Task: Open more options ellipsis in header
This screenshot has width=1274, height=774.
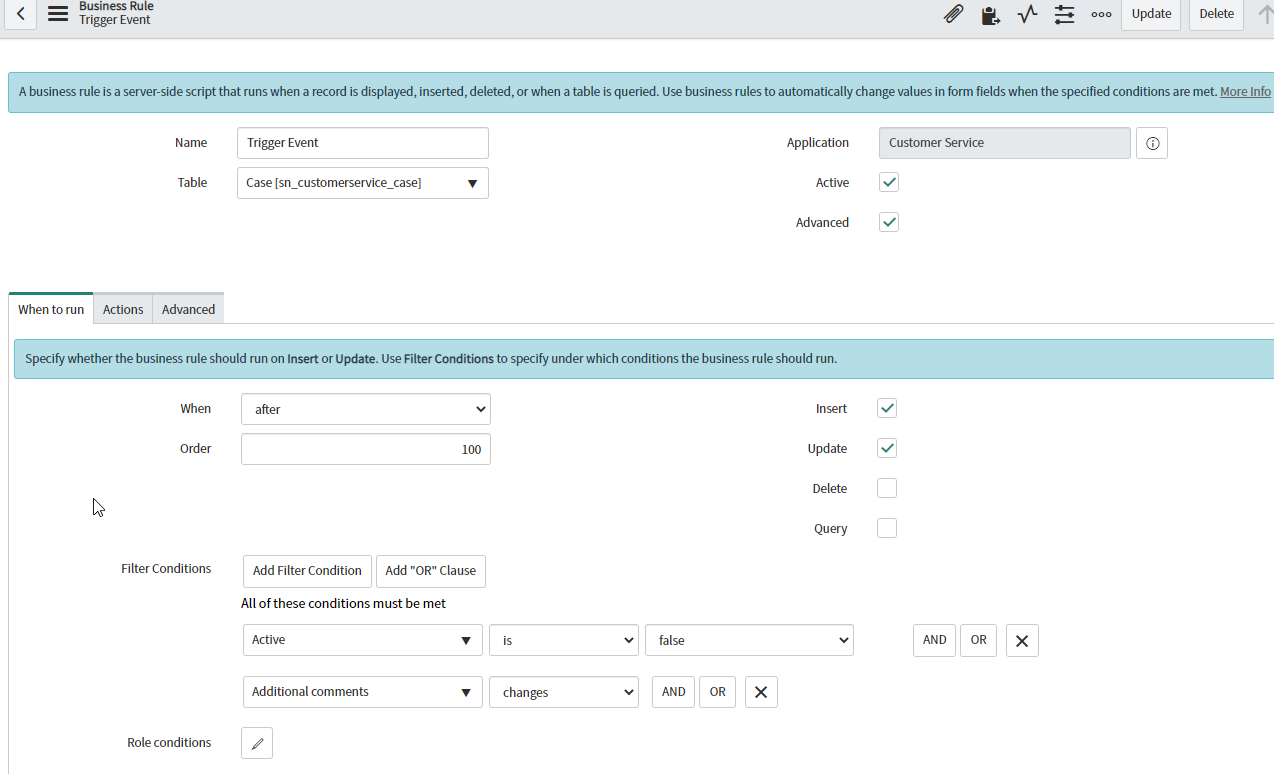Action: 1101,14
